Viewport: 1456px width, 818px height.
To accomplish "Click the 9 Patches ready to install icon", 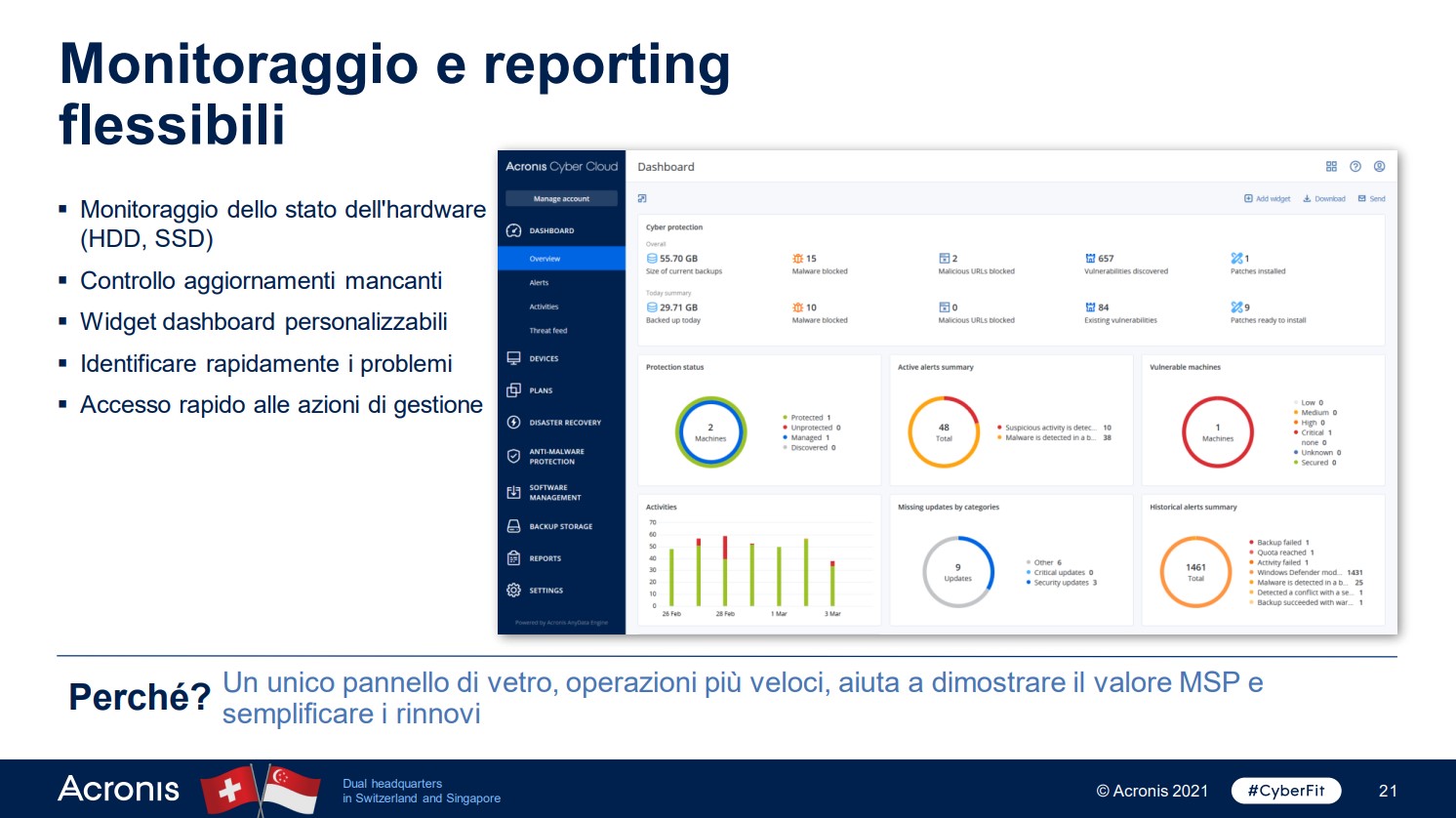I will click(x=1236, y=307).
